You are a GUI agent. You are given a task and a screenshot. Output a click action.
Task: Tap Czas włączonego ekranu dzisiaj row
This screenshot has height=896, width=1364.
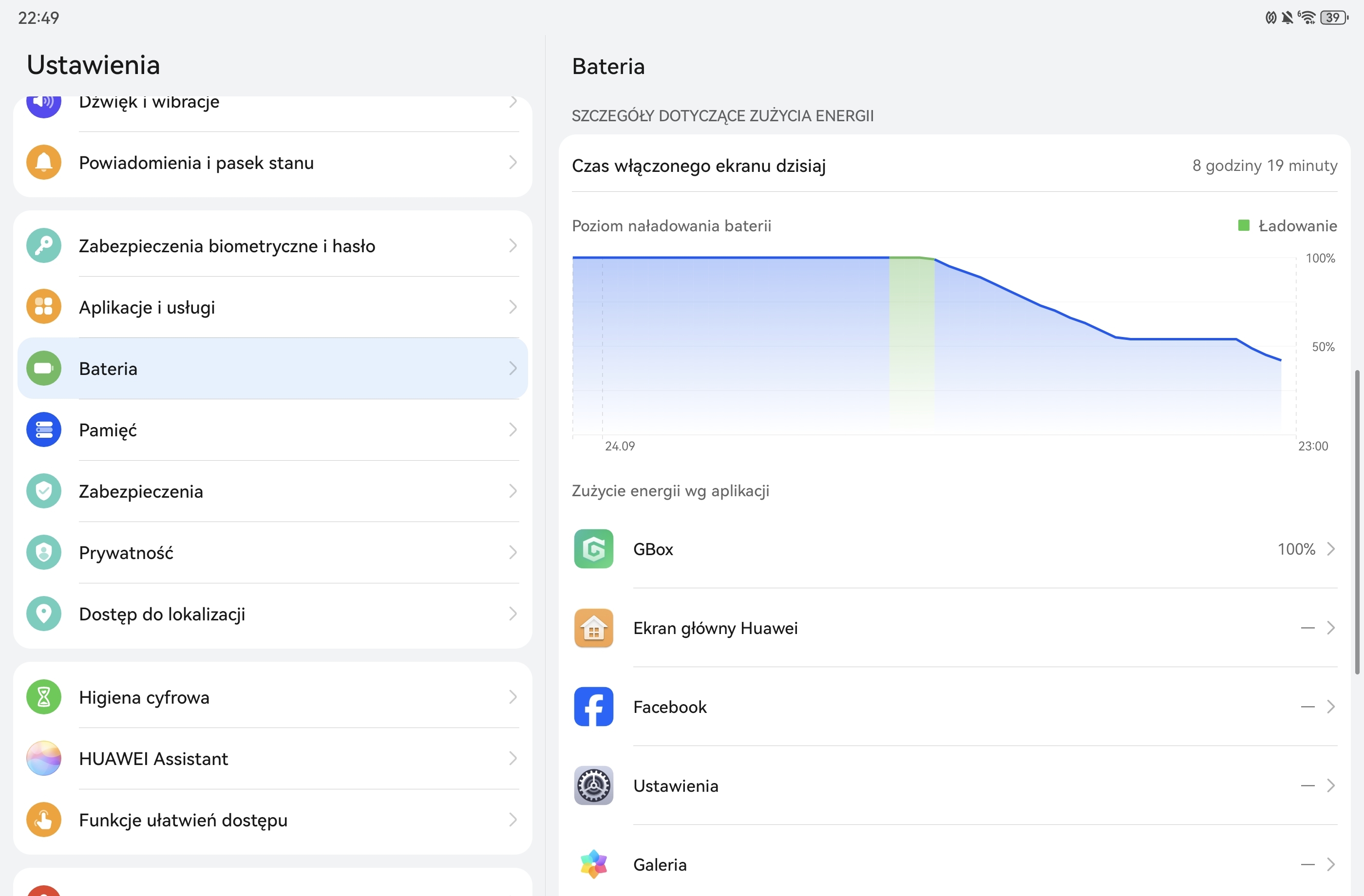point(954,166)
